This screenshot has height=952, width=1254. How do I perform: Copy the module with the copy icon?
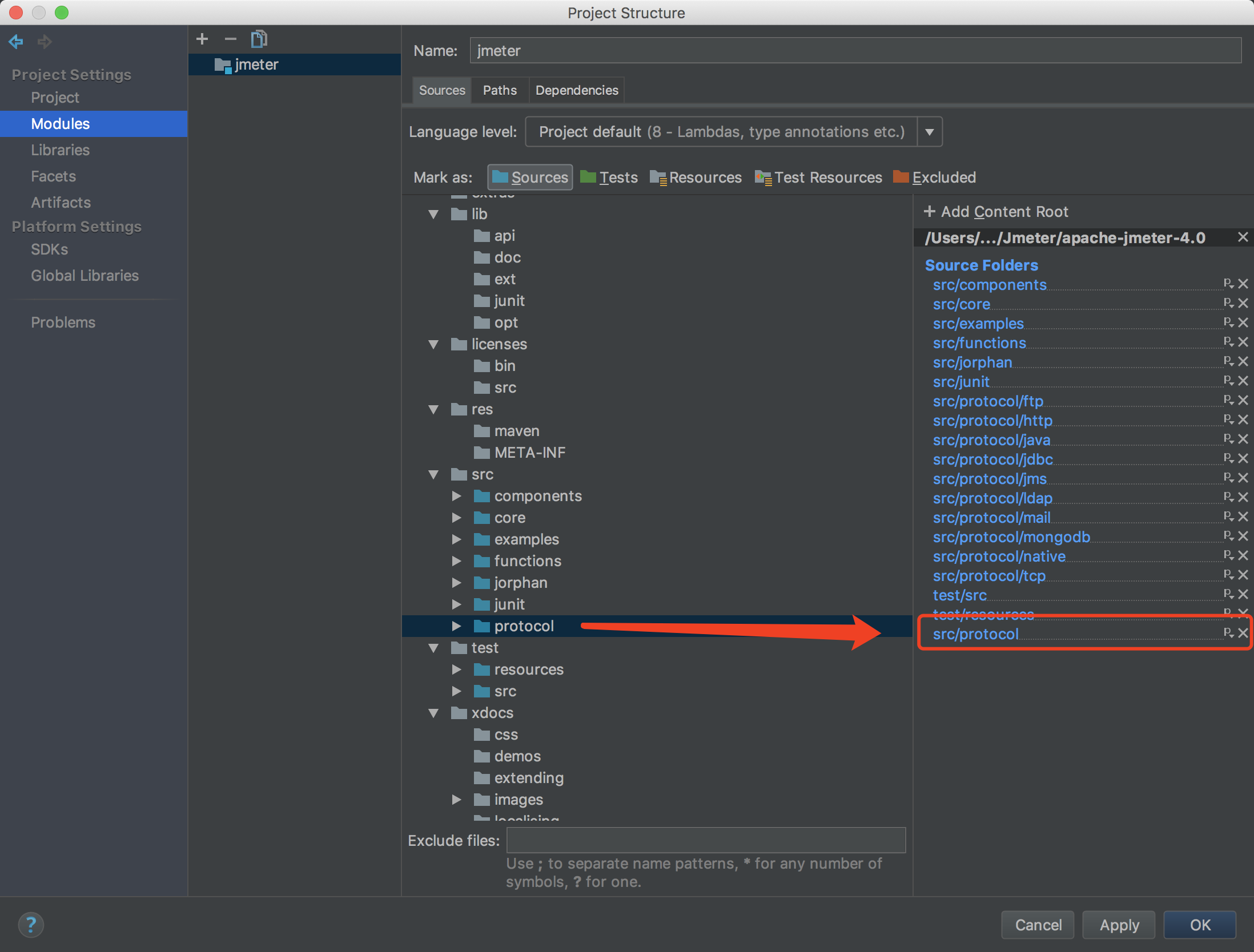pos(259,39)
